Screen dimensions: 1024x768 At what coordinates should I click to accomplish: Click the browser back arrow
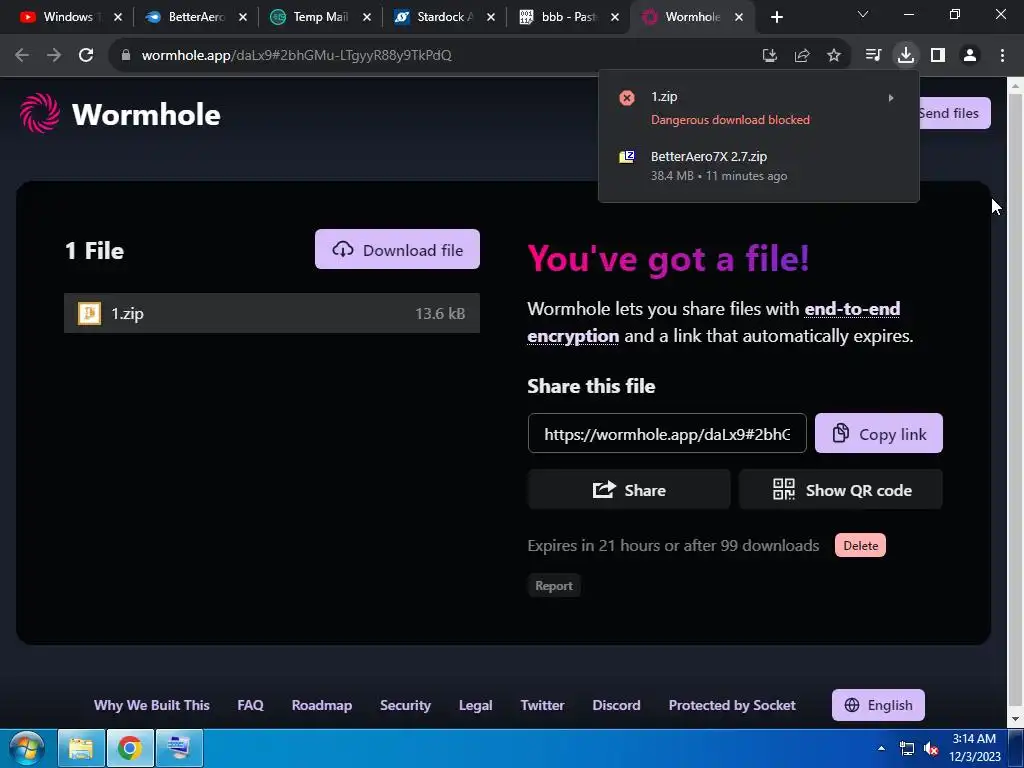click(x=22, y=56)
